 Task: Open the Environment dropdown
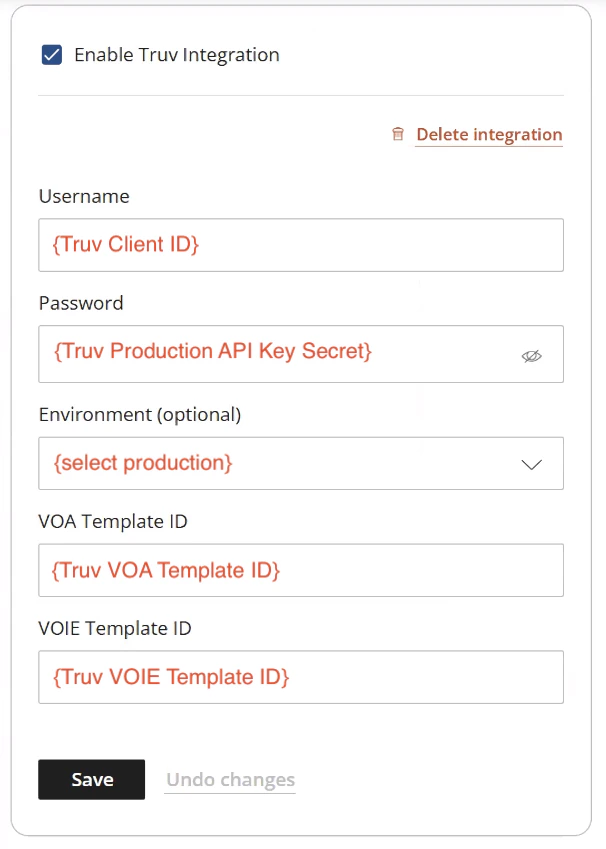pyautogui.click(x=300, y=463)
